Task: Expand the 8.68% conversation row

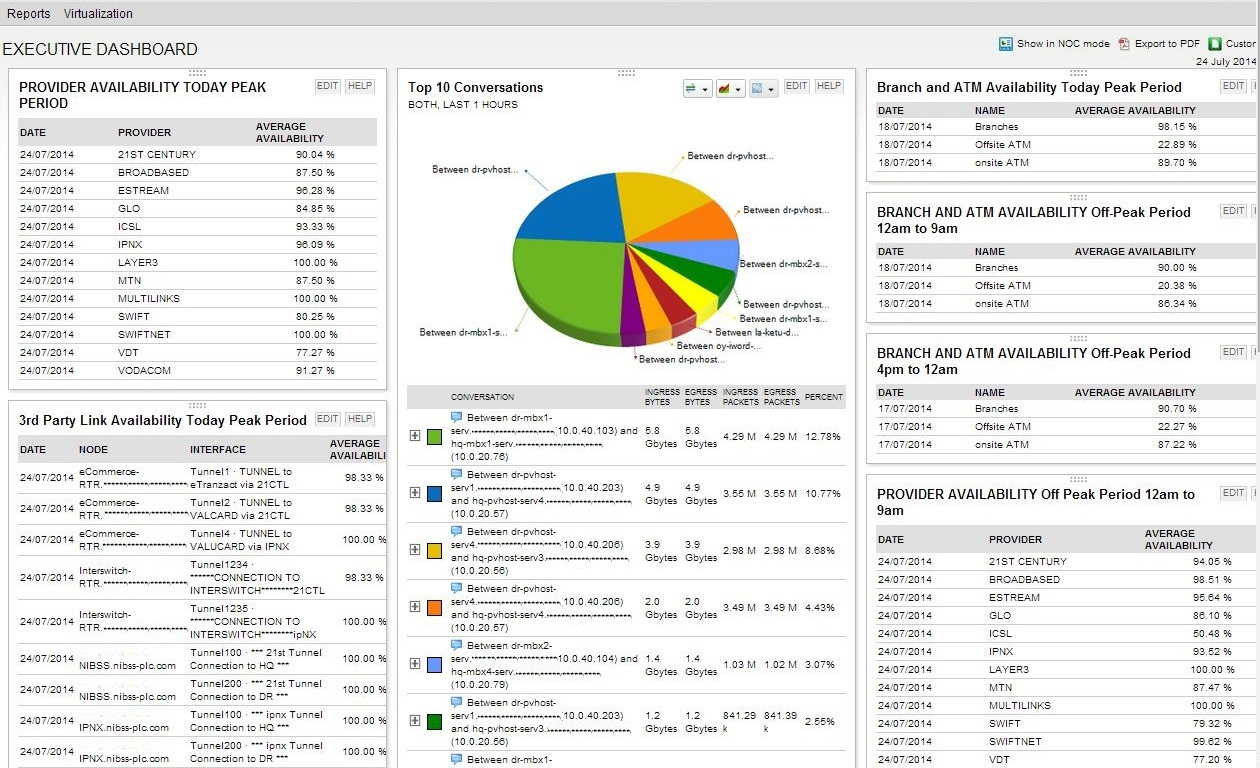Action: (415, 550)
